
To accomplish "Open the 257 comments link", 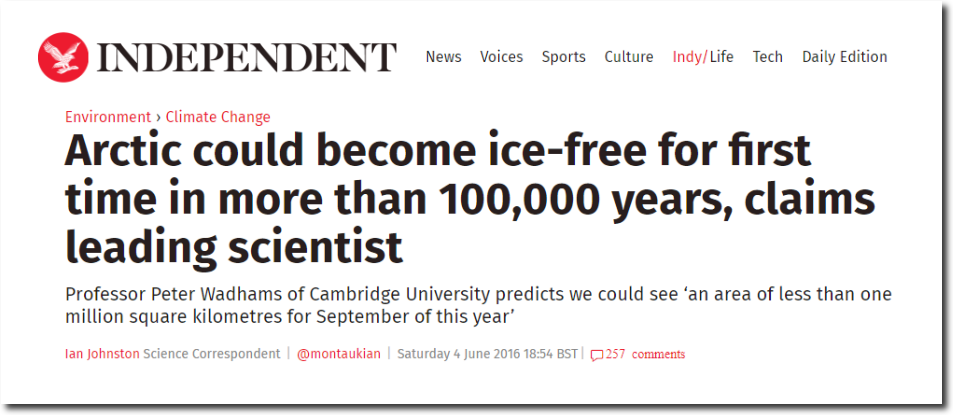I will click(645, 354).
